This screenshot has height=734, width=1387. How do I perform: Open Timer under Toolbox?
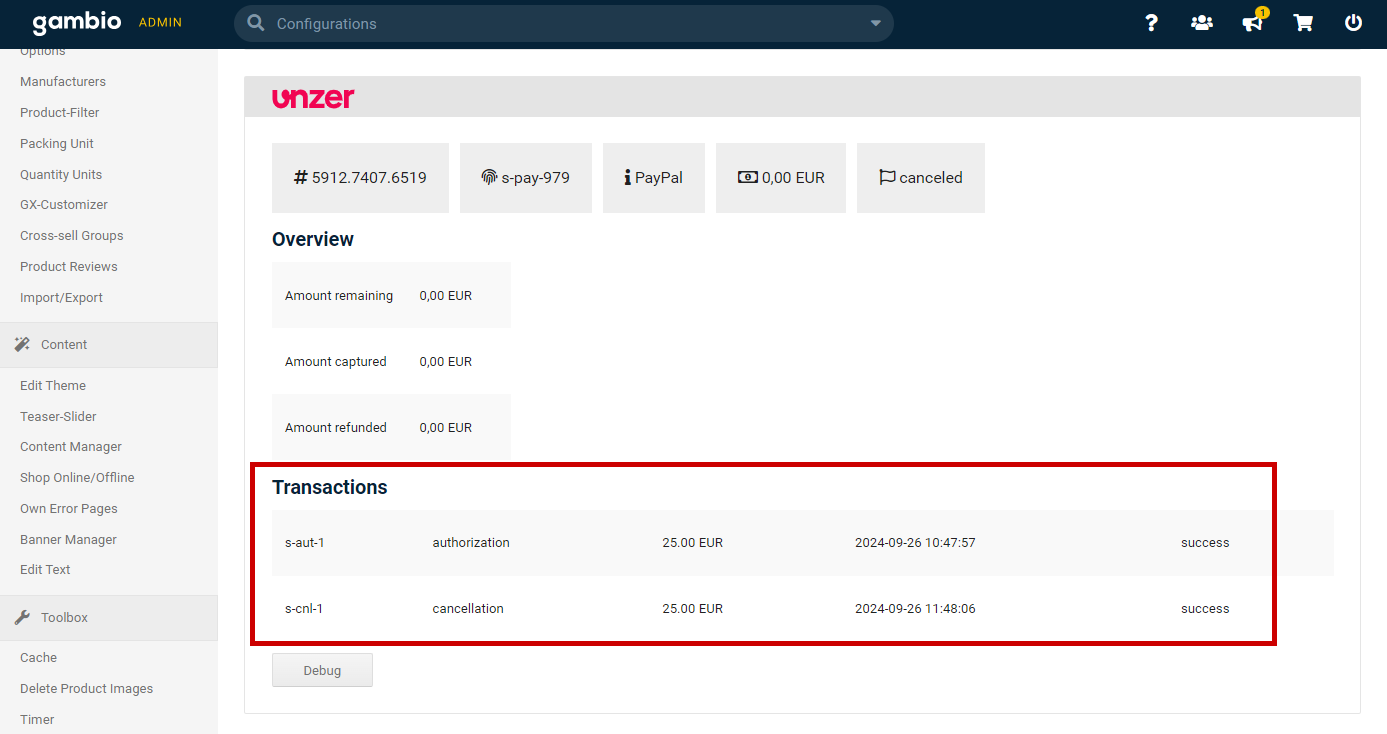[37, 720]
